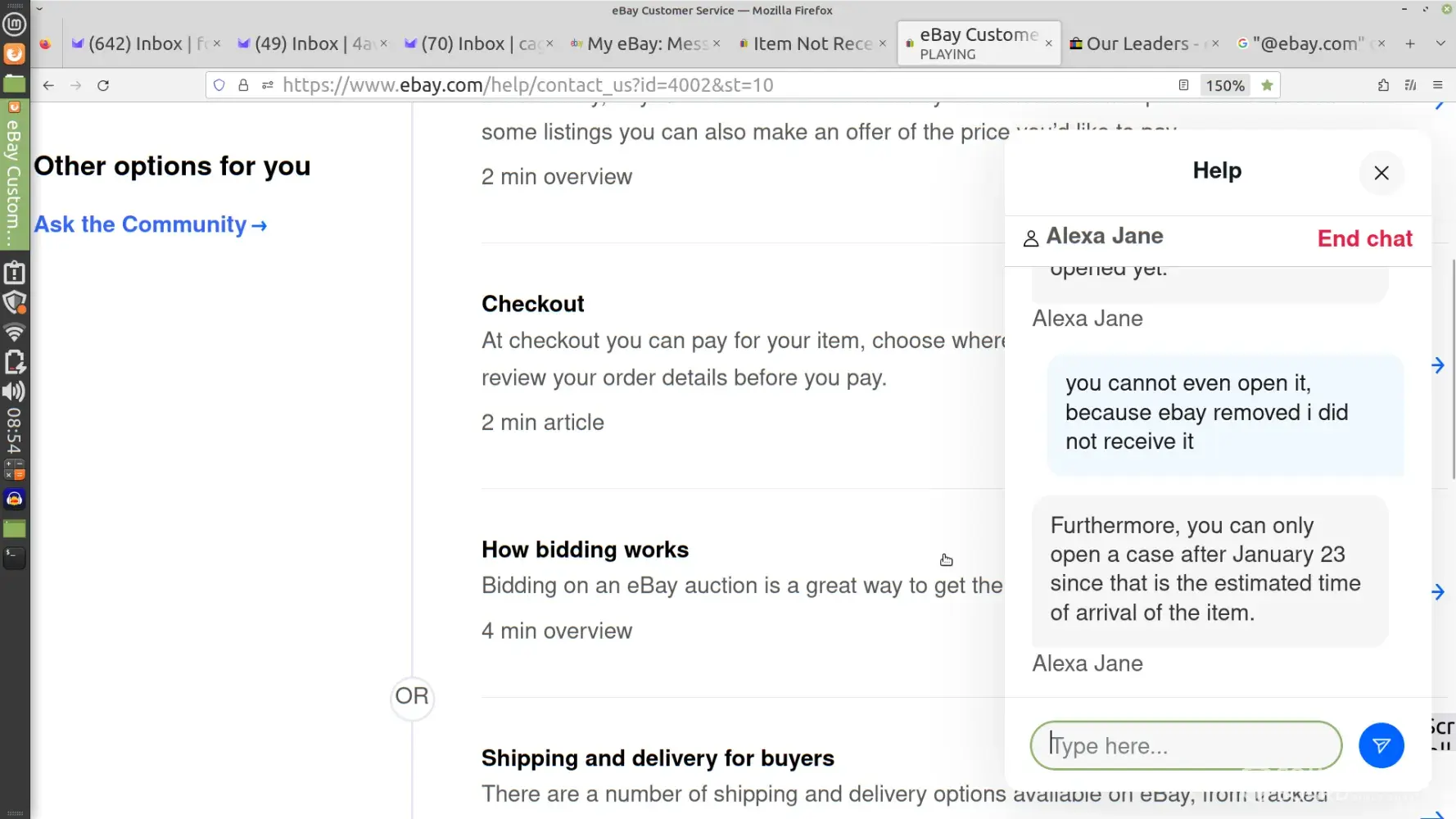Switch to the Our Leaders tab
Screen dimensions: 1456x819
pos(1142,43)
